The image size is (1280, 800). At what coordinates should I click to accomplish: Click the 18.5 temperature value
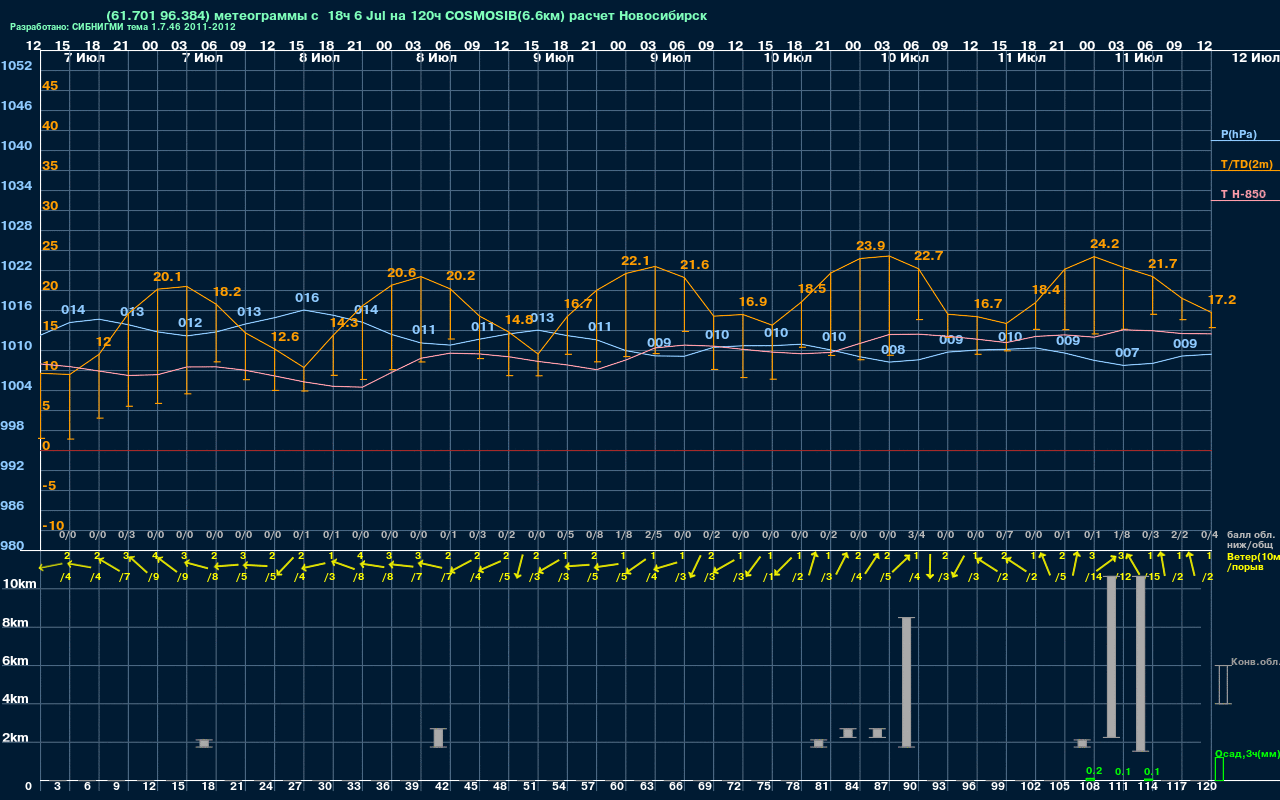click(x=811, y=289)
